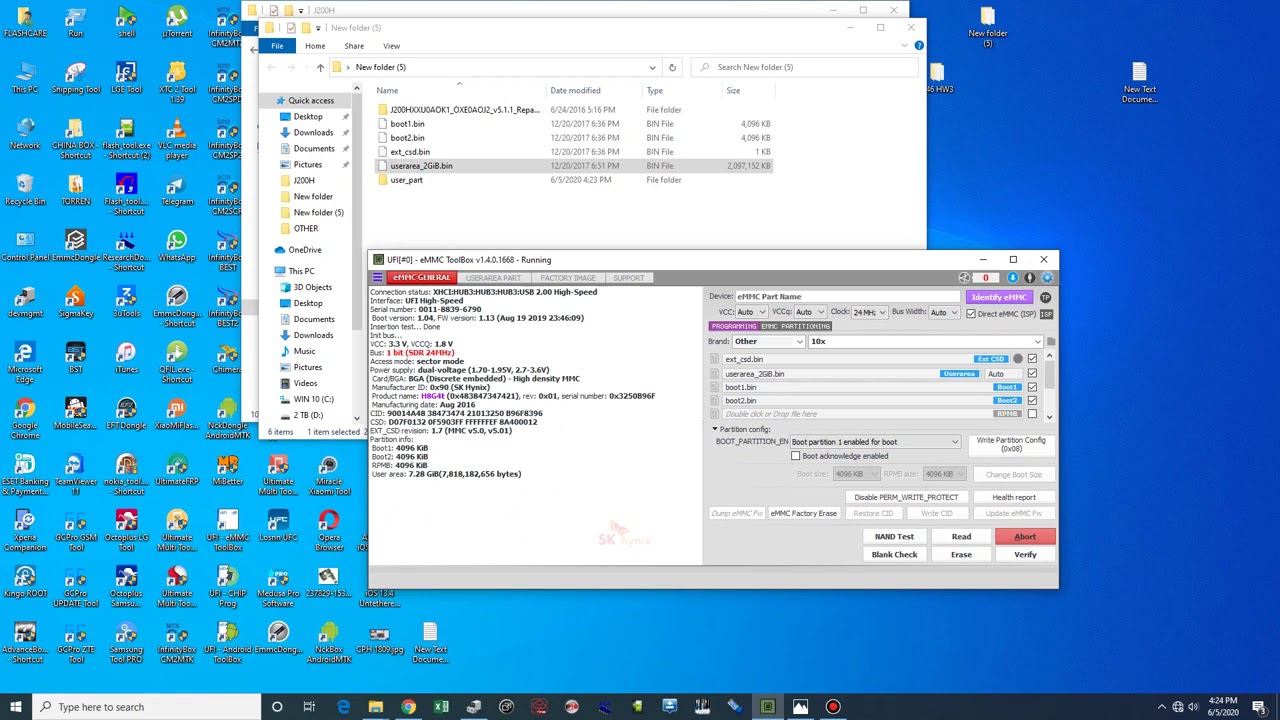Uncheck the boot2.bin partition checkbox
1280x720 pixels.
point(1032,400)
